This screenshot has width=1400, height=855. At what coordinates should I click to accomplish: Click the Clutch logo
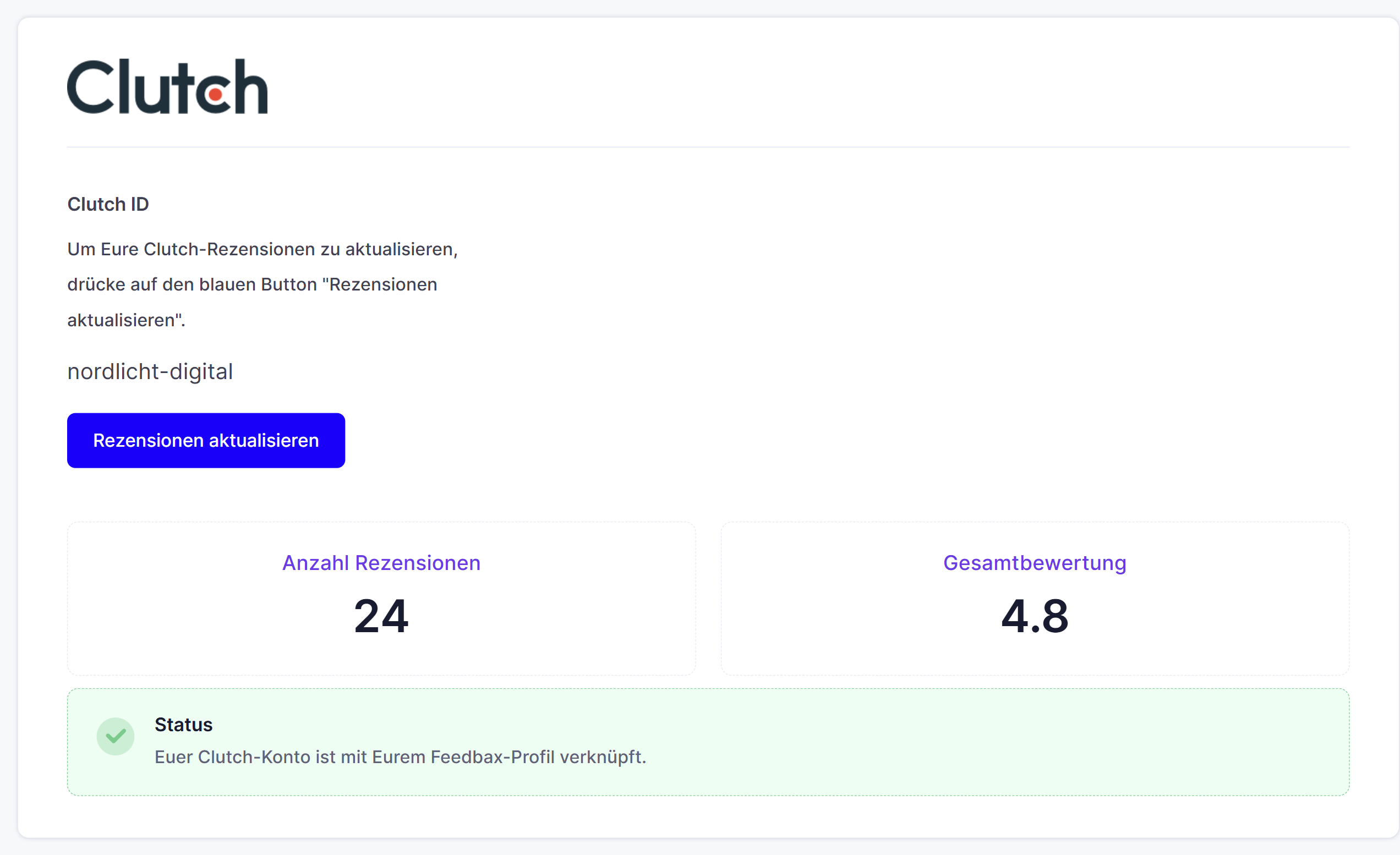[x=167, y=86]
